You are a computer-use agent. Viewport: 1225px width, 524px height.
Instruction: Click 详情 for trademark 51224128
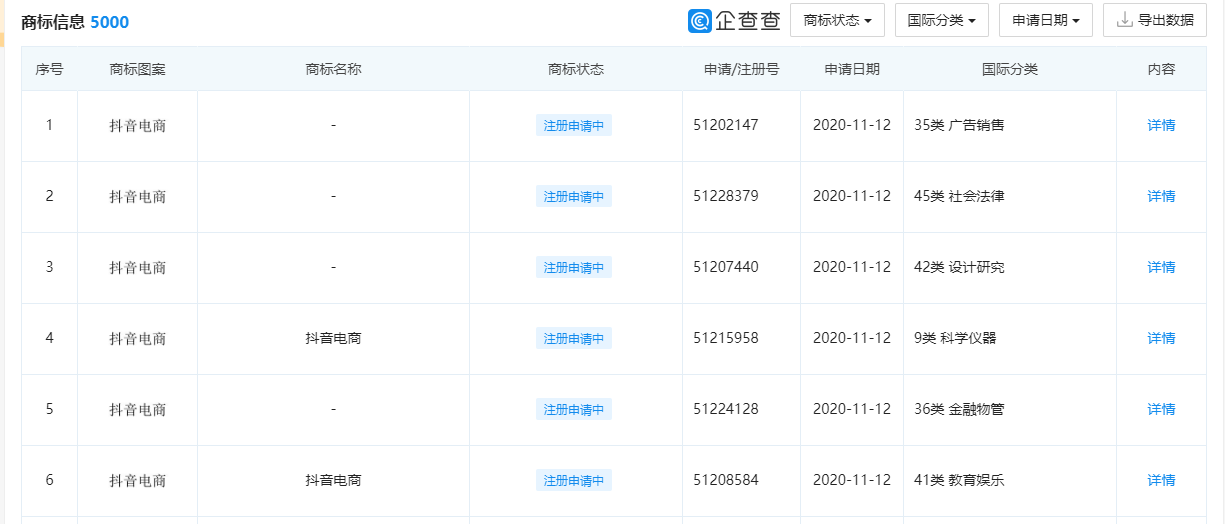1161,410
